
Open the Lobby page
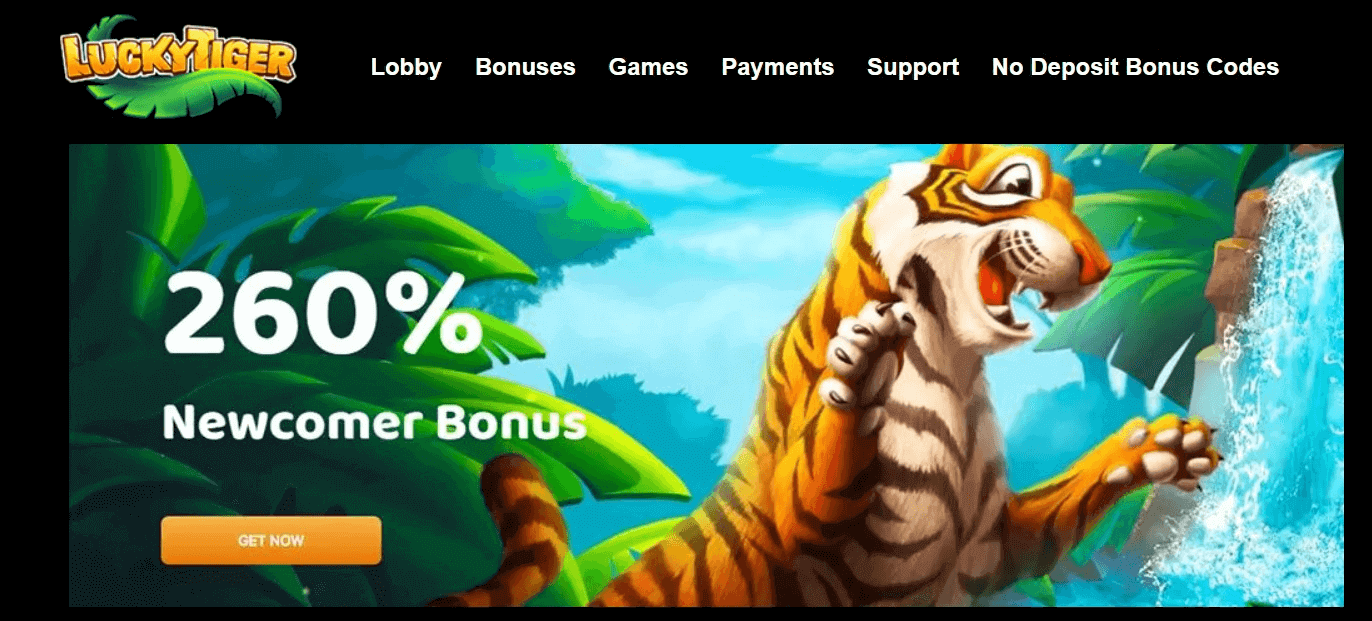click(x=406, y=67)
